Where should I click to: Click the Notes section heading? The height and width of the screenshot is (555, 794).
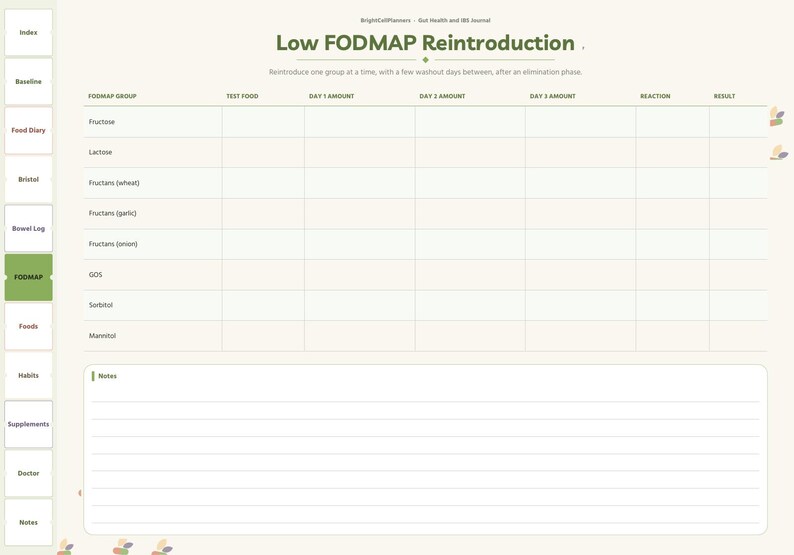[107, 376]
